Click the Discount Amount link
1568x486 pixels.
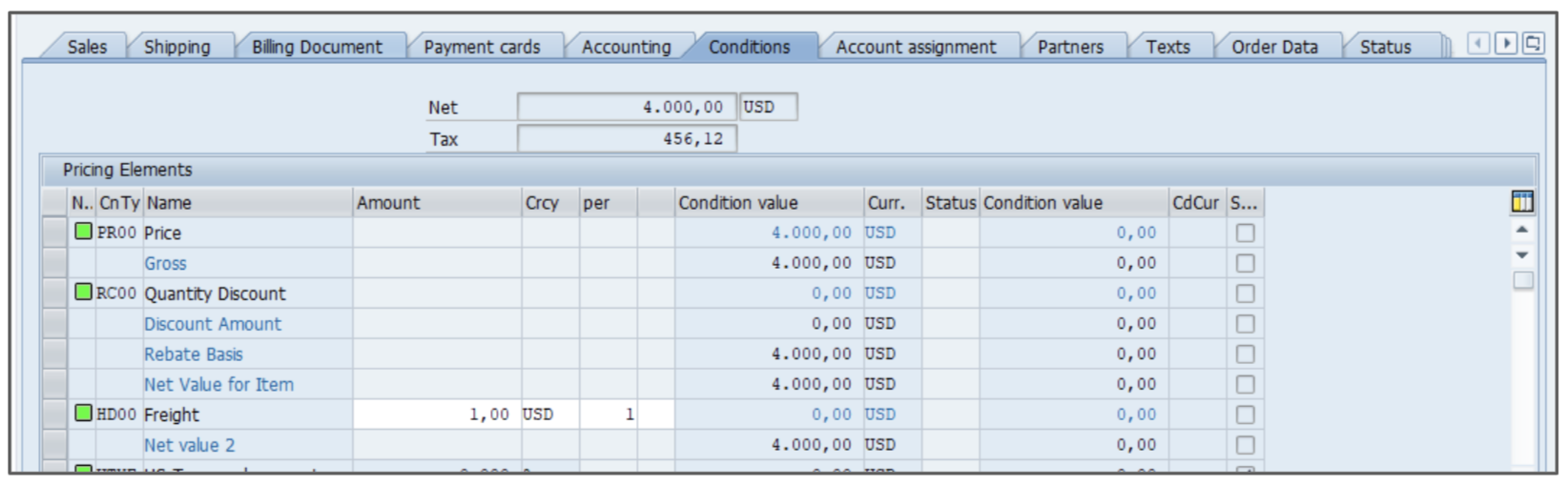click(x=212, y=324)
